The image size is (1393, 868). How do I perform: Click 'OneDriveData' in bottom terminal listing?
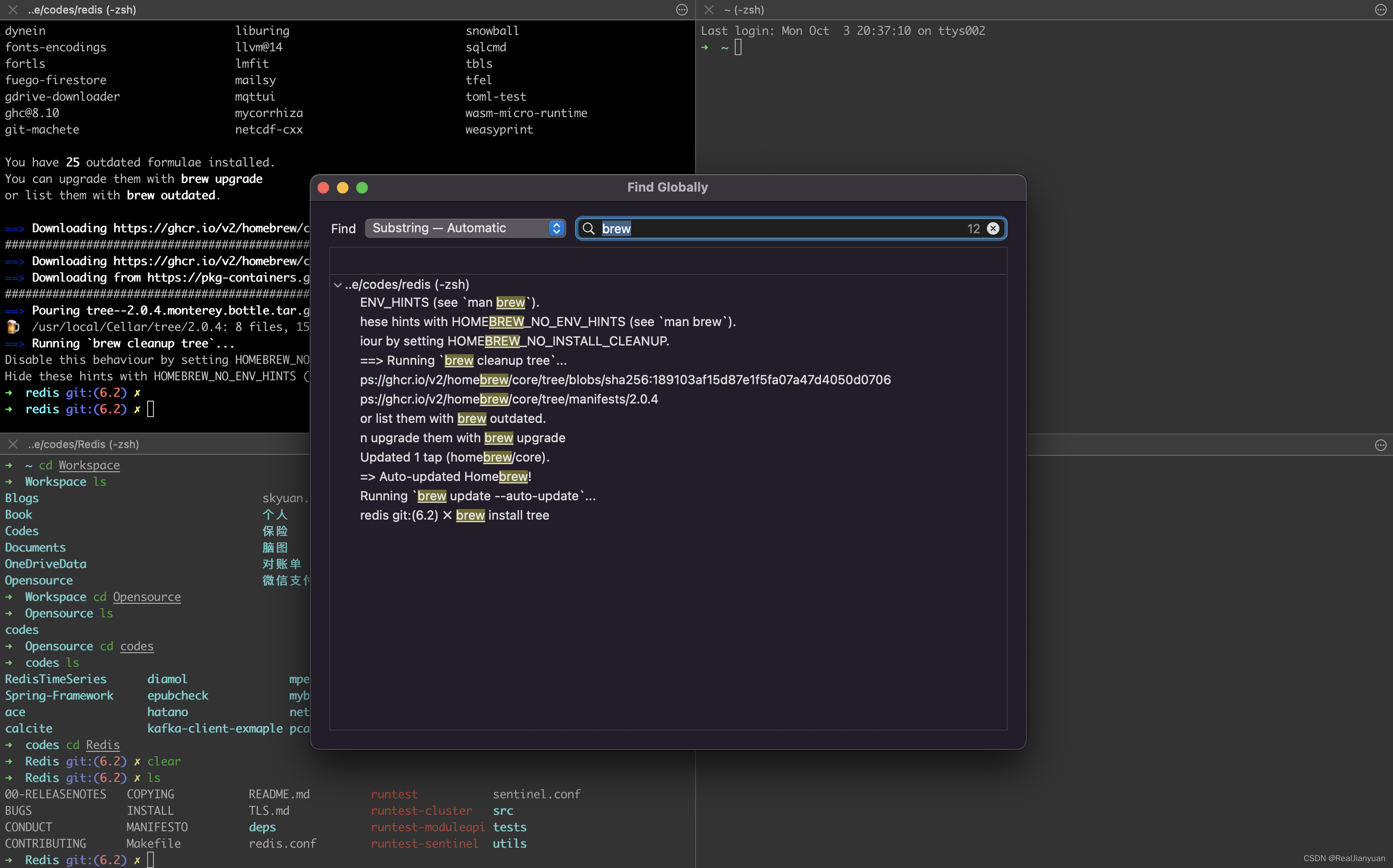45,564
